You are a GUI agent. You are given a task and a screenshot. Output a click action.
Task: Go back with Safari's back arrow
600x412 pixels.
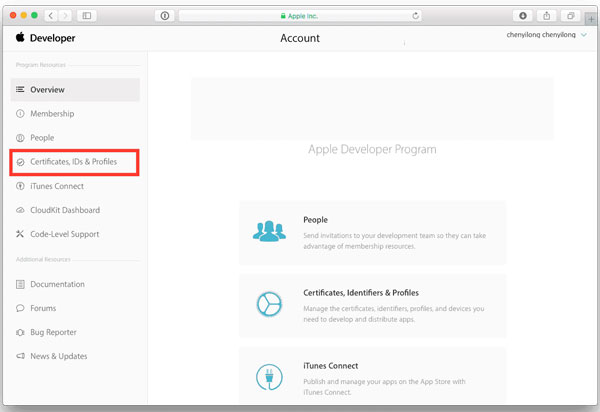[51, 16]
